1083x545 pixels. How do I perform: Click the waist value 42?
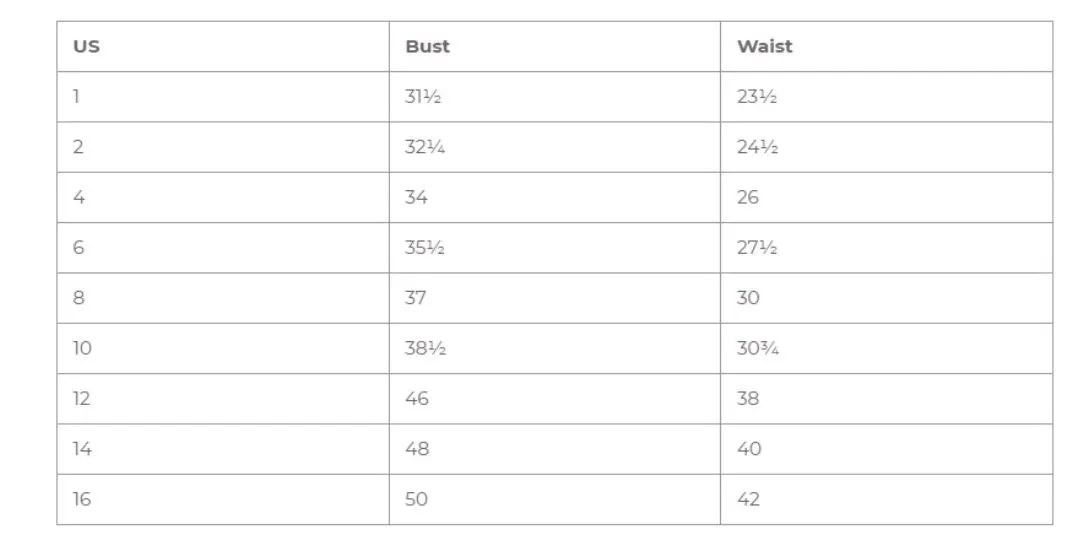click(749, 499)
